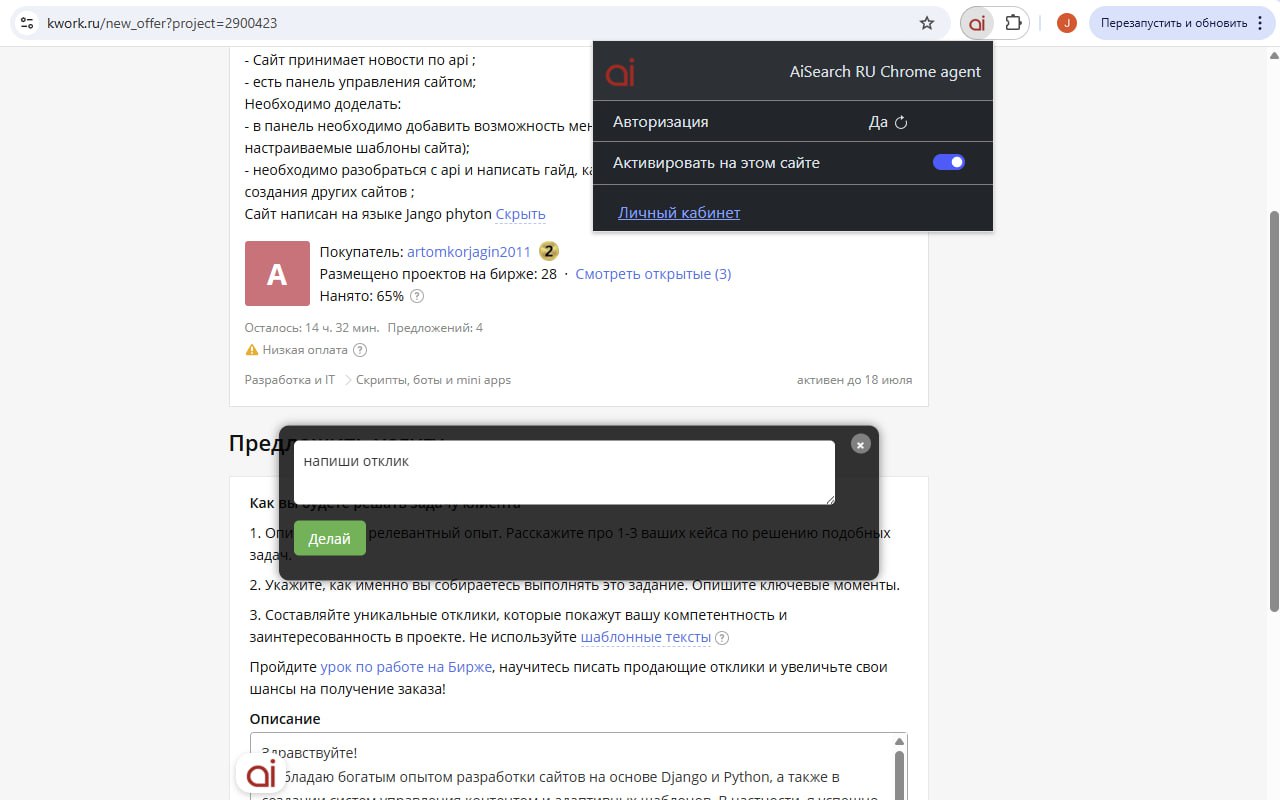Click the Описание field heading
Screen dimensions: 1280x800
click(x=285, y=719)
